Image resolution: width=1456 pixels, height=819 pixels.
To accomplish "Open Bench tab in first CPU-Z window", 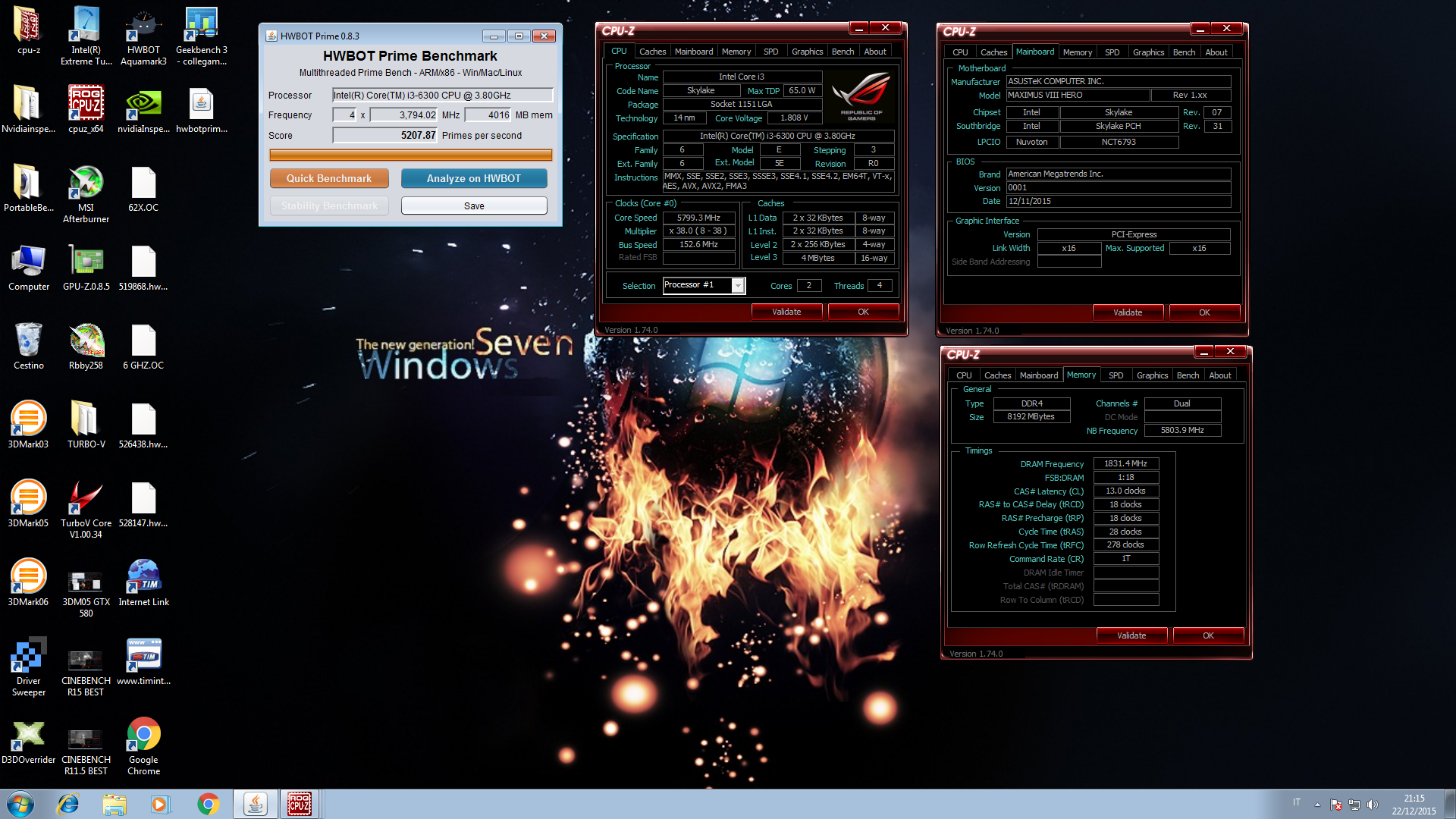I will 843,52.
